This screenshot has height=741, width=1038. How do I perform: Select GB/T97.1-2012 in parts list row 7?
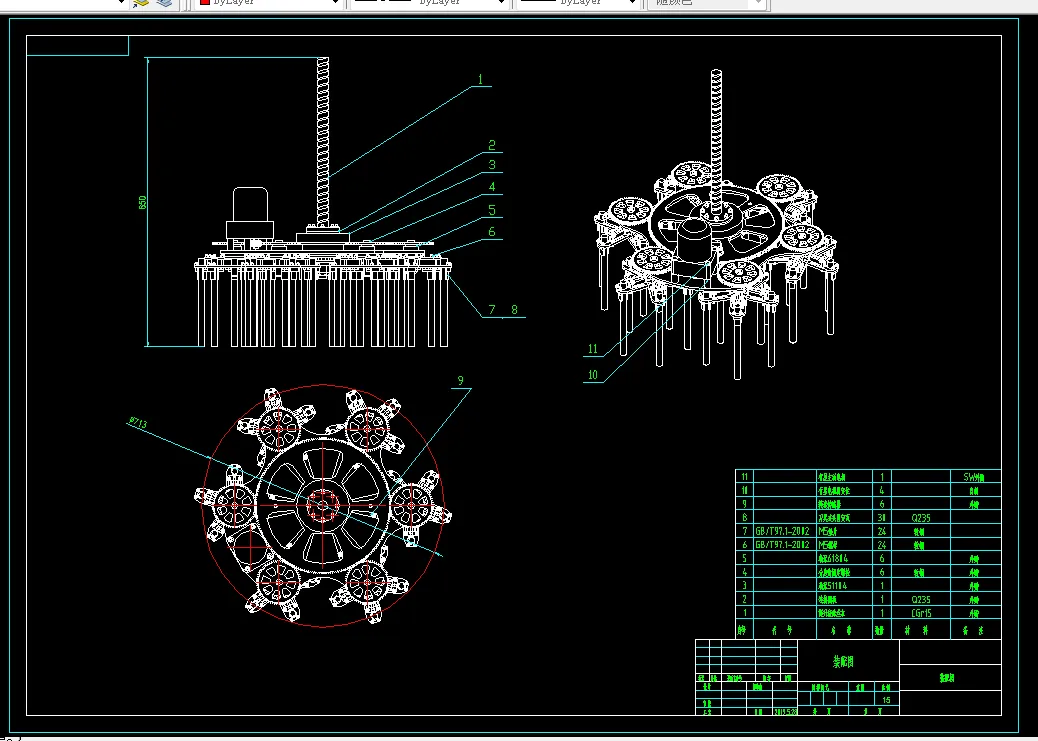click(782, 531)
